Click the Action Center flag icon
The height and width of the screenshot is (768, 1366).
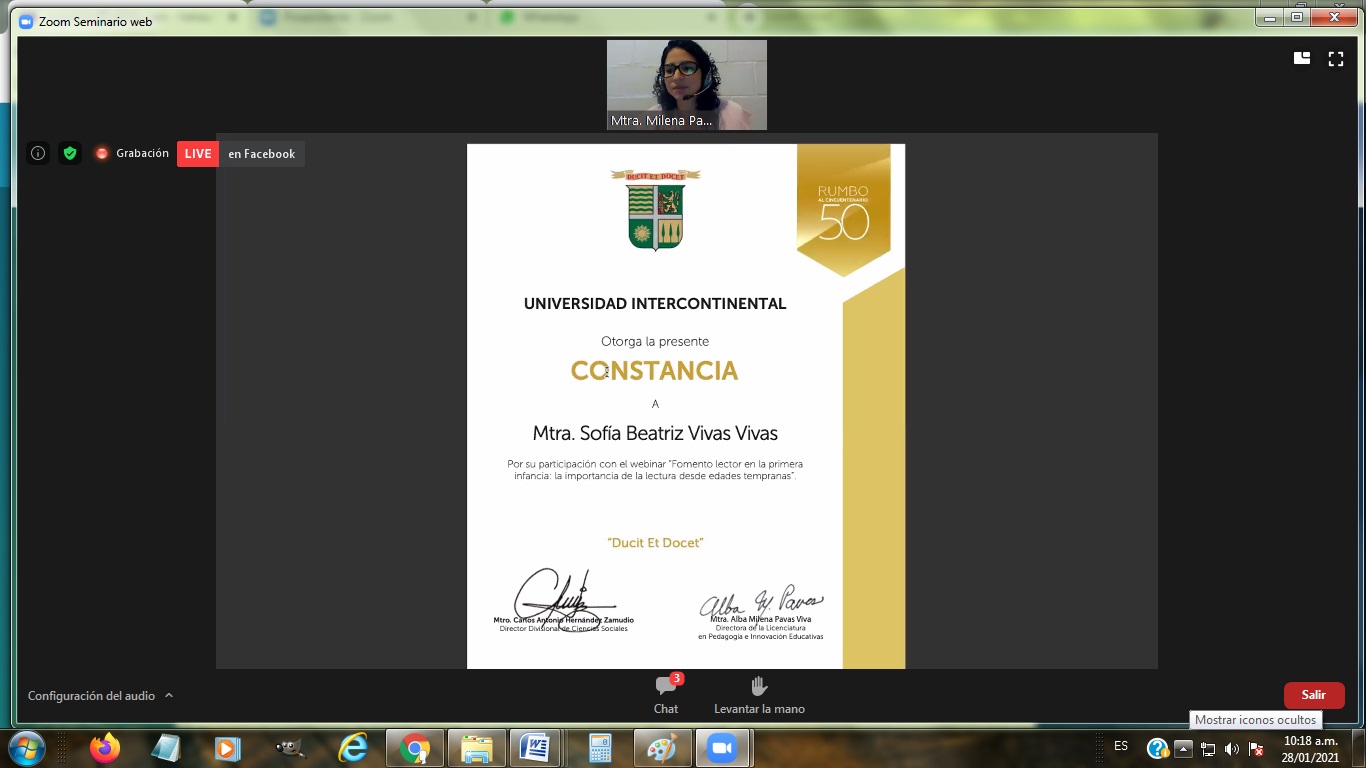pos(1256,749)
